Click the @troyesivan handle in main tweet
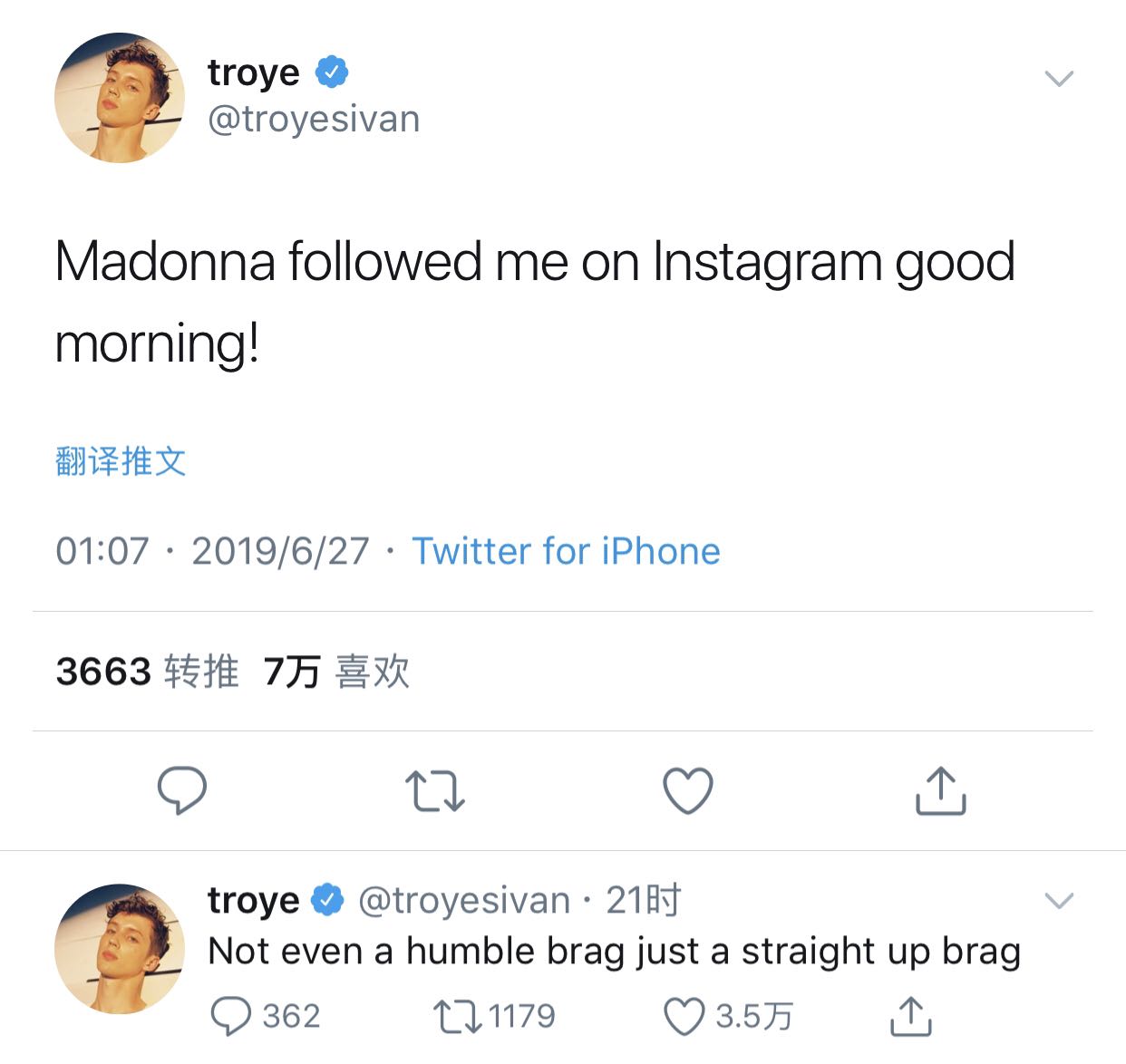Viewport: 1126px width, 1064px height. click(x=314, y=120)
